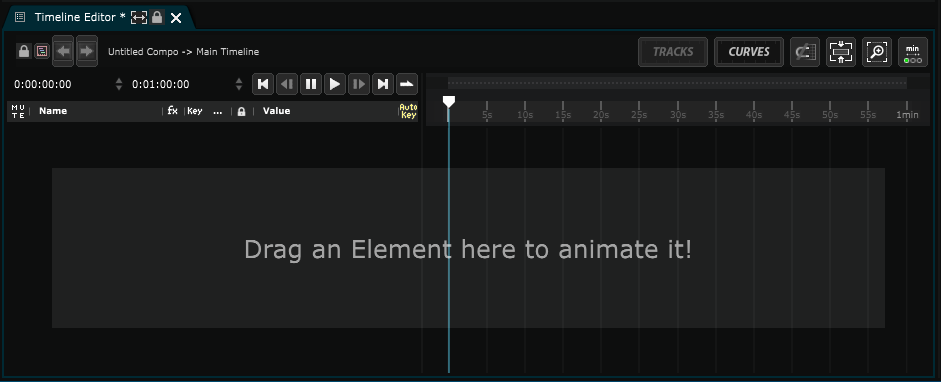Open the ... column header options
Image resolution: width=941 pixels, height=382 pixels.
(x=218, y=111)
